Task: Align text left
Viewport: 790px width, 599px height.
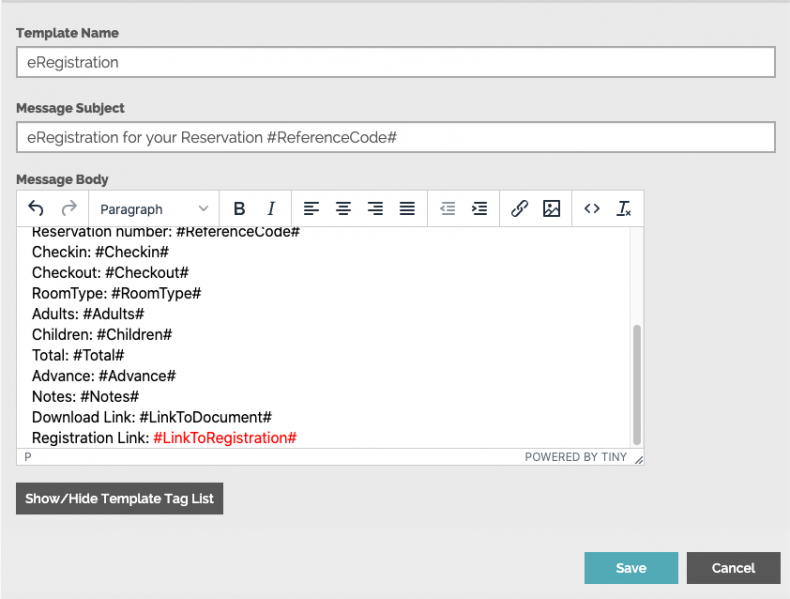Action: (311, 209)
